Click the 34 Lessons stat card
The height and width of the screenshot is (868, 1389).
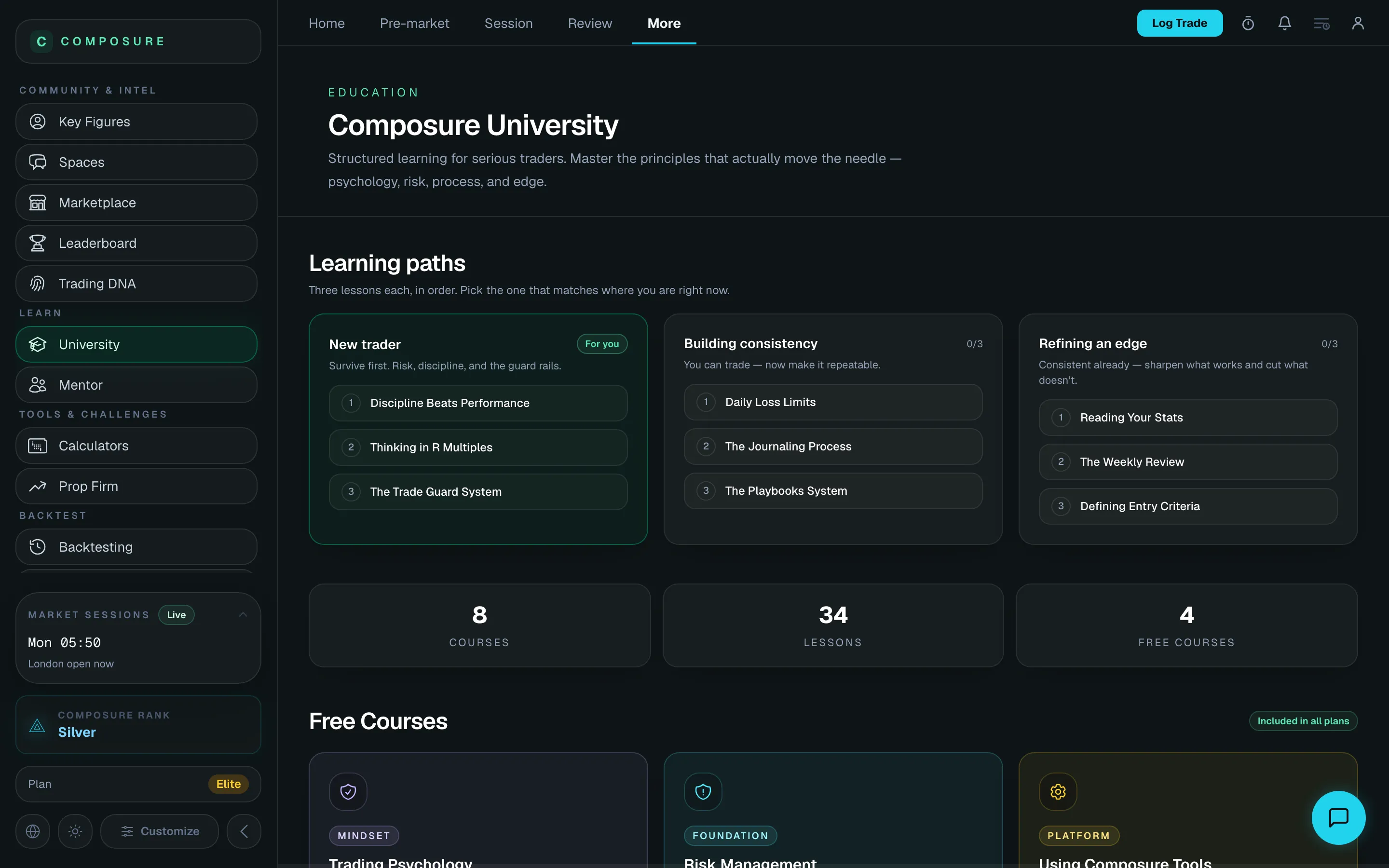(833, 626)
